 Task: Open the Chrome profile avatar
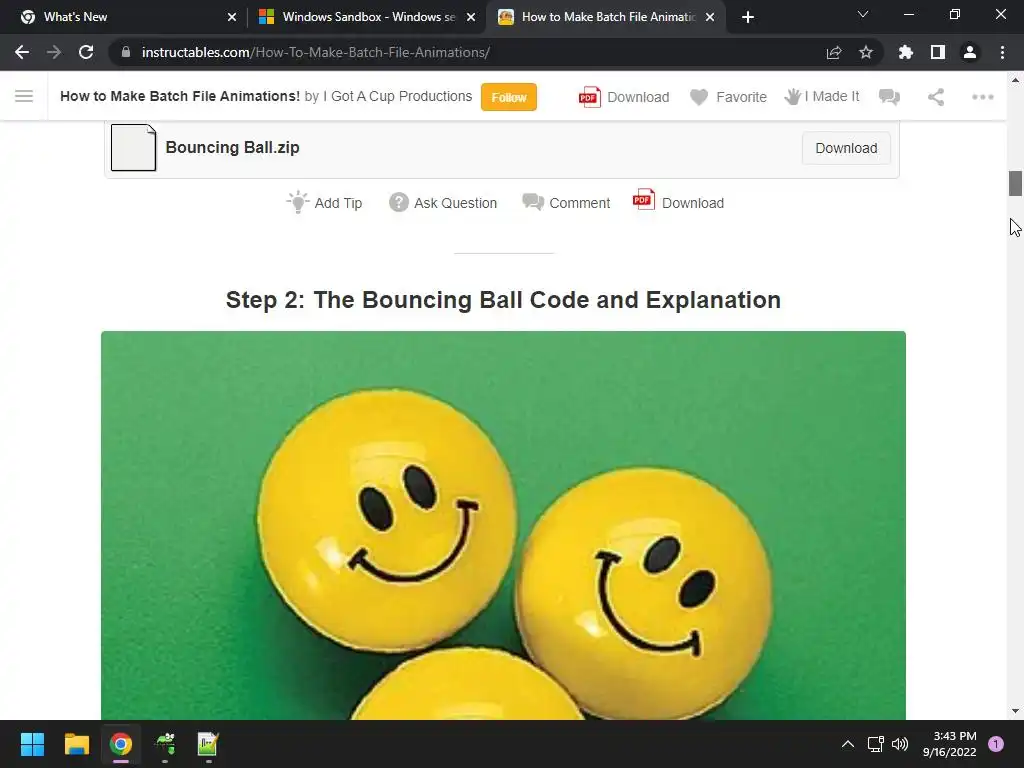pyautogui.click(x=970, y=52)
